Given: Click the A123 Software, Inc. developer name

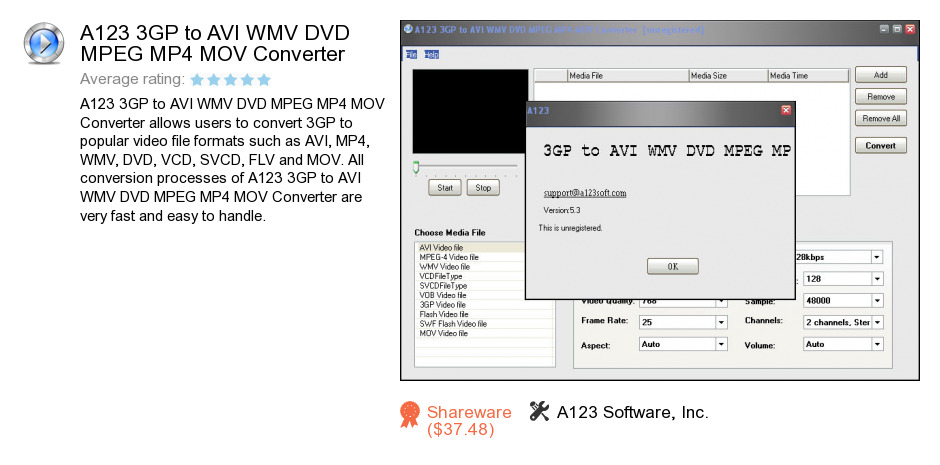Looking at the screenshot, I should point(632,412).
